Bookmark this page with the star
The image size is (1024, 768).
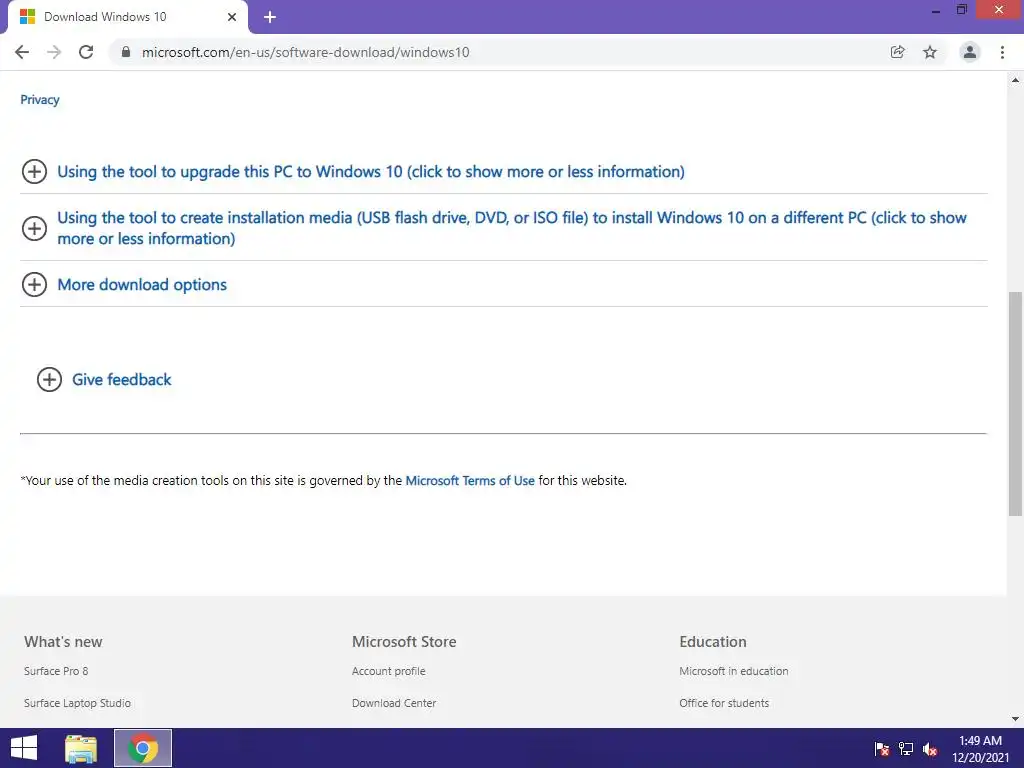pyautogui.click(x=930, y=52)
